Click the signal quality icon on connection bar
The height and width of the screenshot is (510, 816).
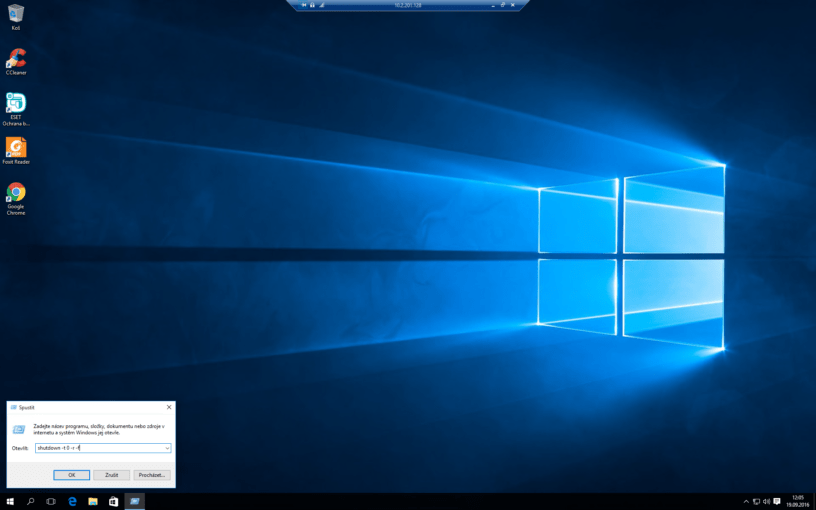(x=322, y=5)
